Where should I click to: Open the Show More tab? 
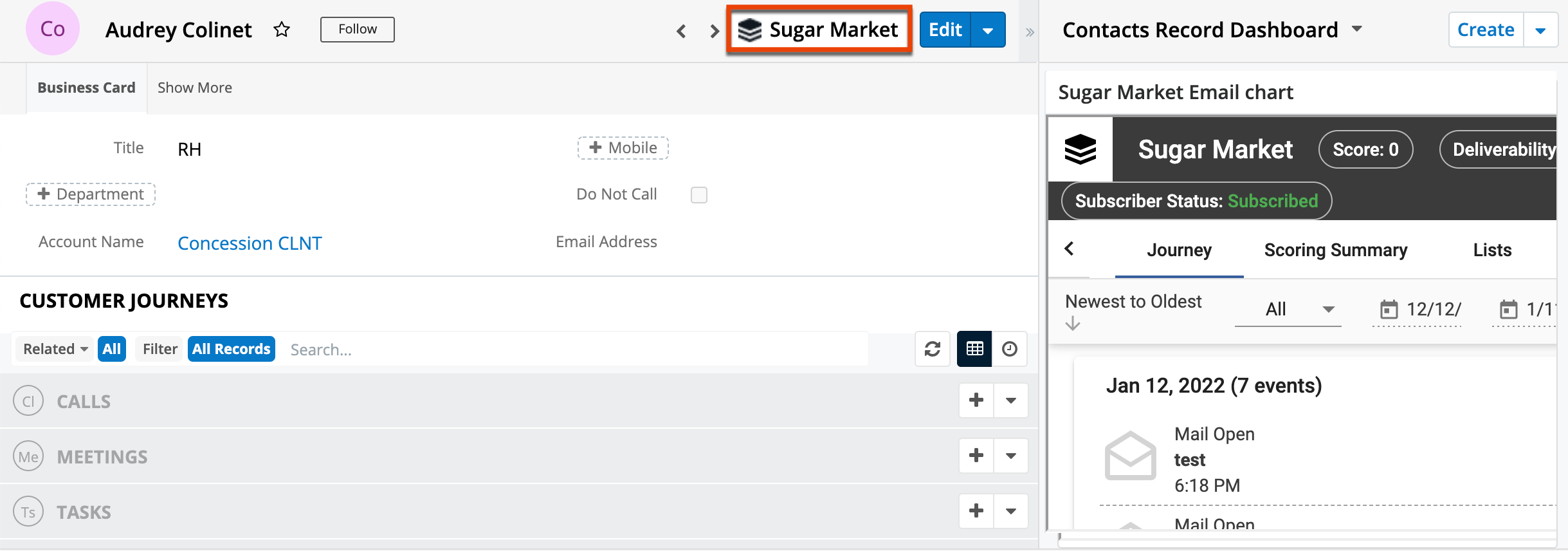(195, 88)
